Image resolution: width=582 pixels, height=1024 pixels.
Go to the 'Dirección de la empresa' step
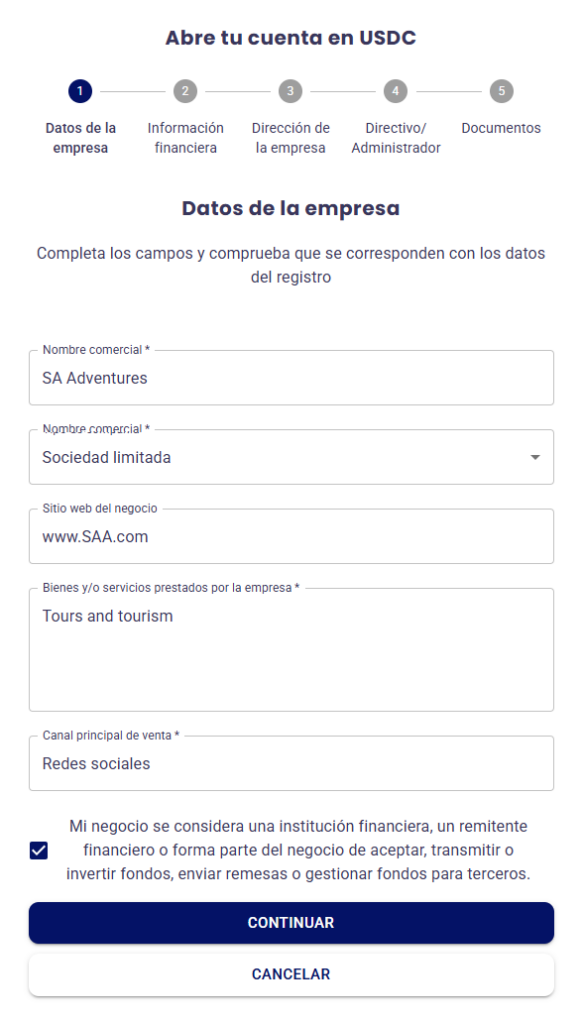(x=291, y=137)
